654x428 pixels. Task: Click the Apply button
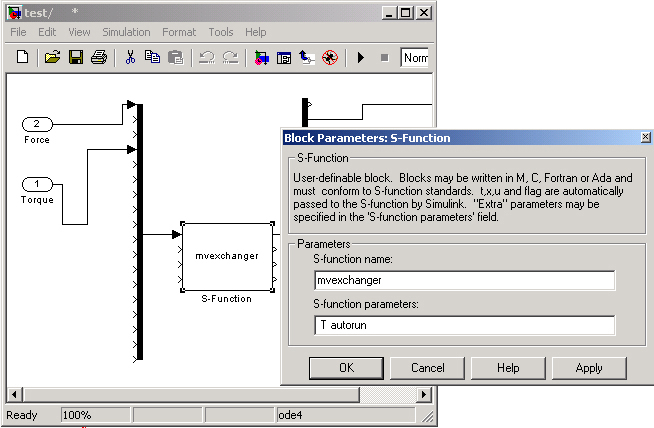589,368
